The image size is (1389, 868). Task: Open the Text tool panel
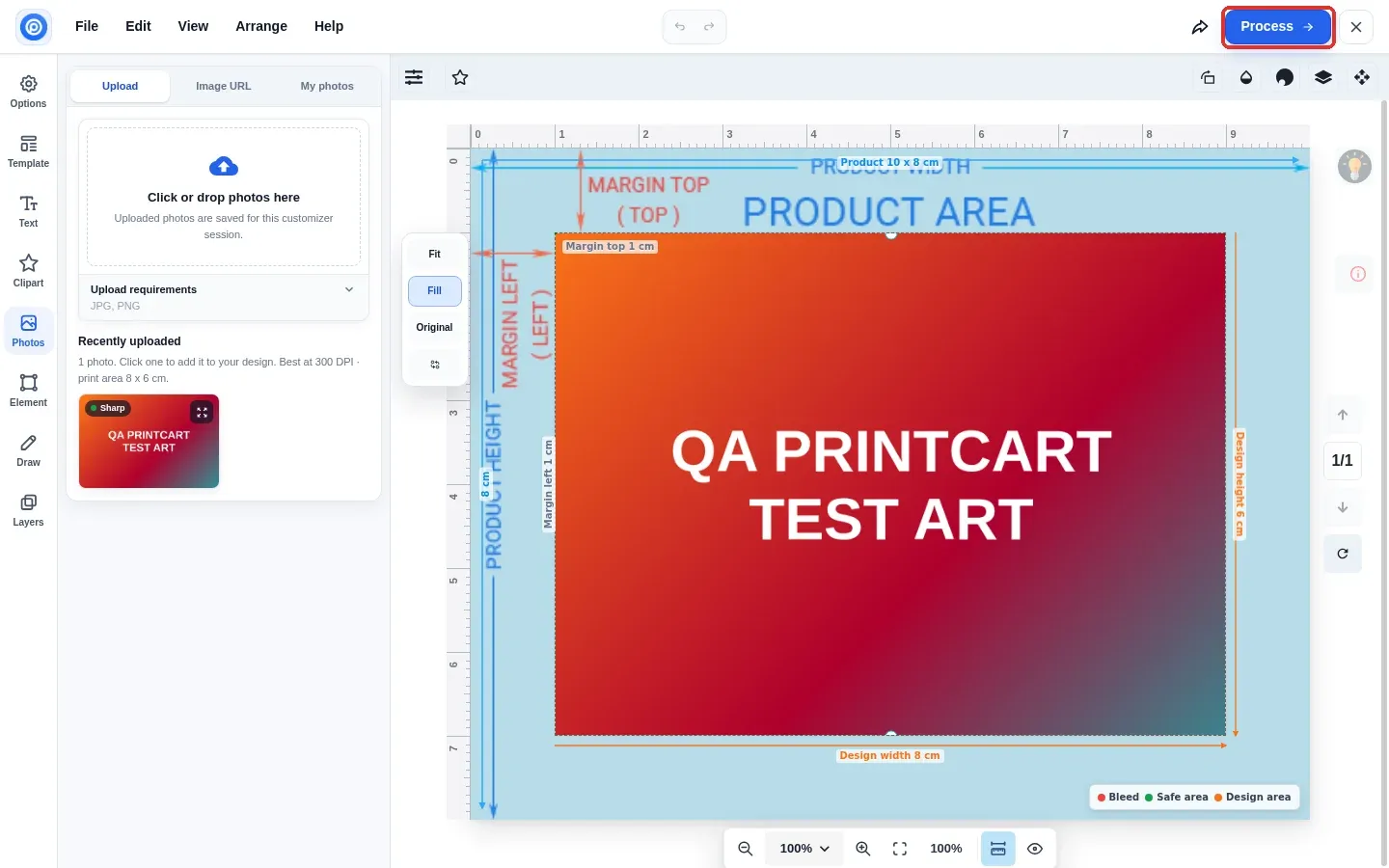28,211
